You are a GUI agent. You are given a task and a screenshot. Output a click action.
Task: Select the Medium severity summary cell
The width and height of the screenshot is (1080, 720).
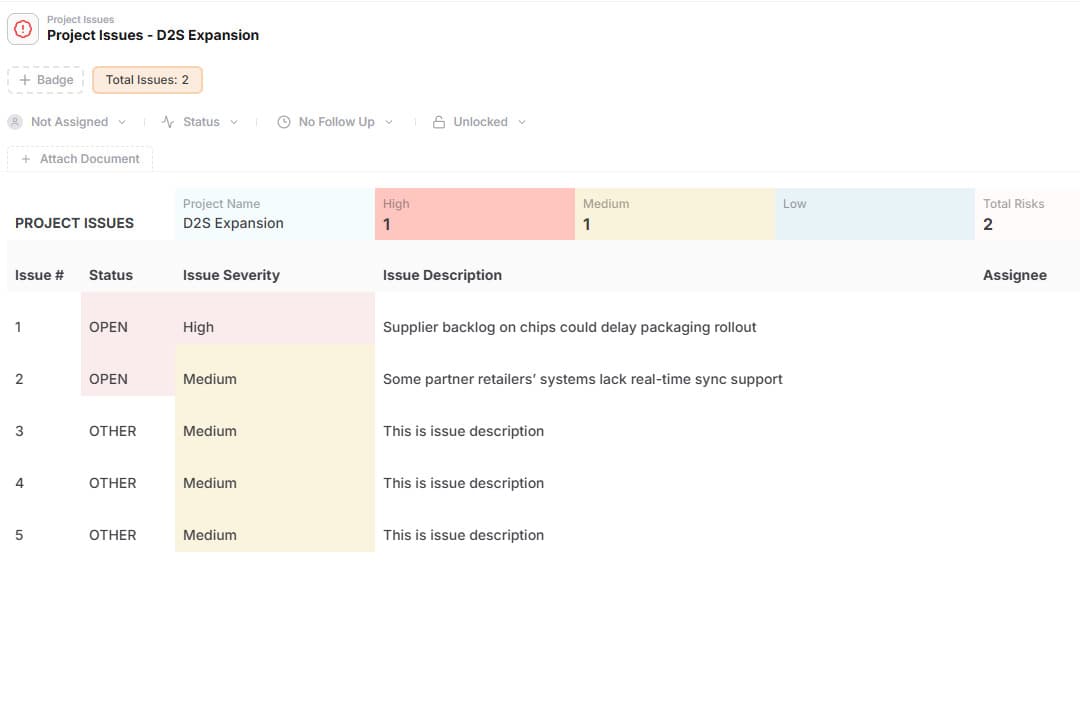click(675, 214)
